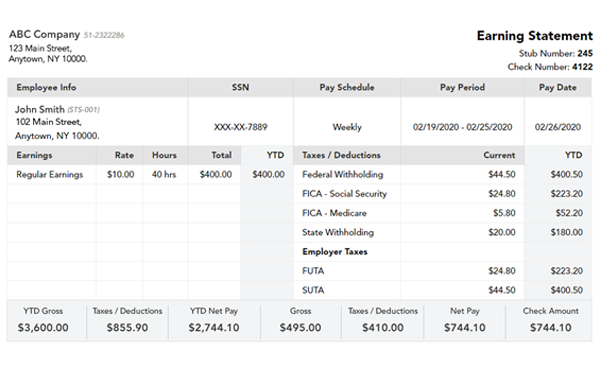Click the Check Amount summary label

551,311
